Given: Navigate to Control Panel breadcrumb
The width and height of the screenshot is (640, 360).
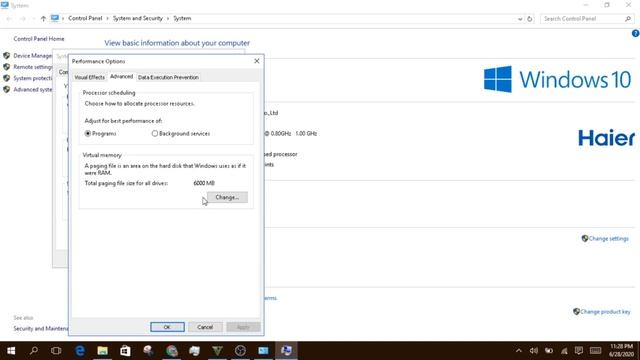Looking at the screenshot, I should click(85, 18).
